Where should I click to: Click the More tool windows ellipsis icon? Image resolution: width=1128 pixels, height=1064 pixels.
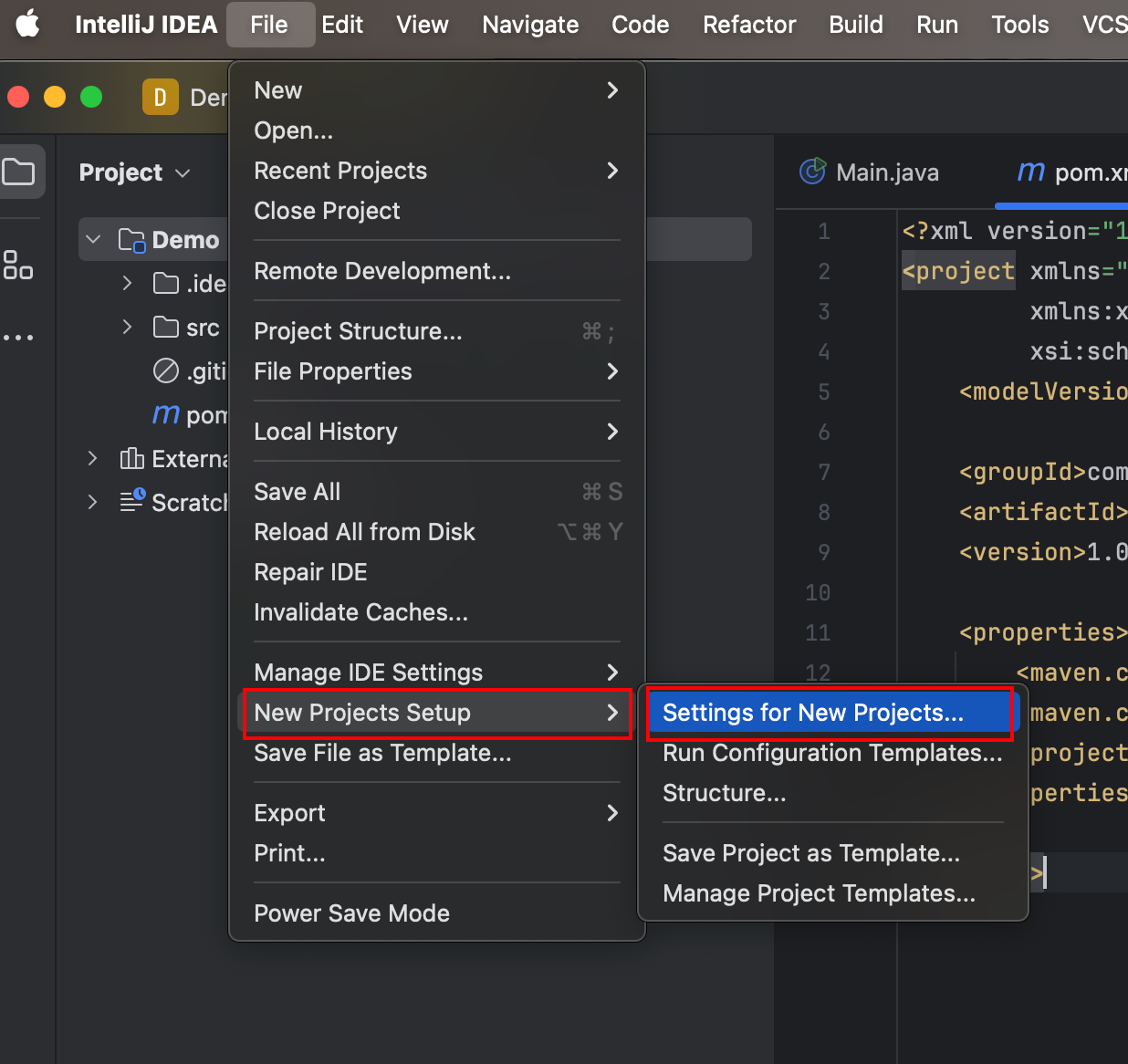(x=18, y=338)
